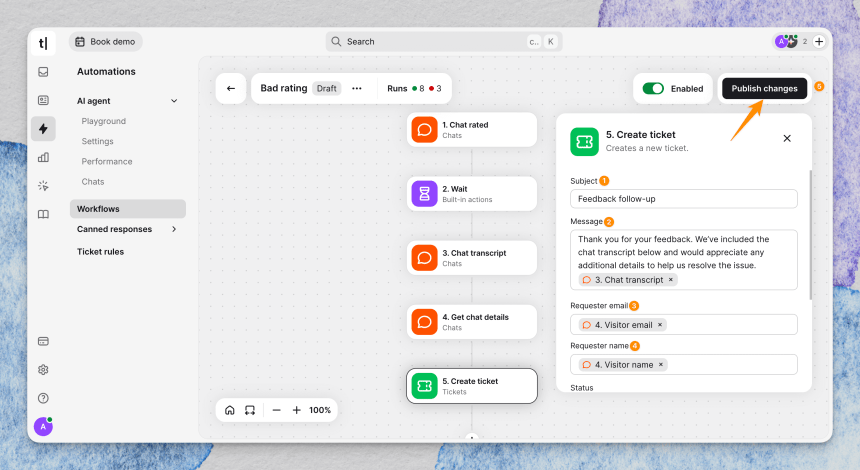
Task: Click the Subject field with Feedback follow-up
Action: 683,199
